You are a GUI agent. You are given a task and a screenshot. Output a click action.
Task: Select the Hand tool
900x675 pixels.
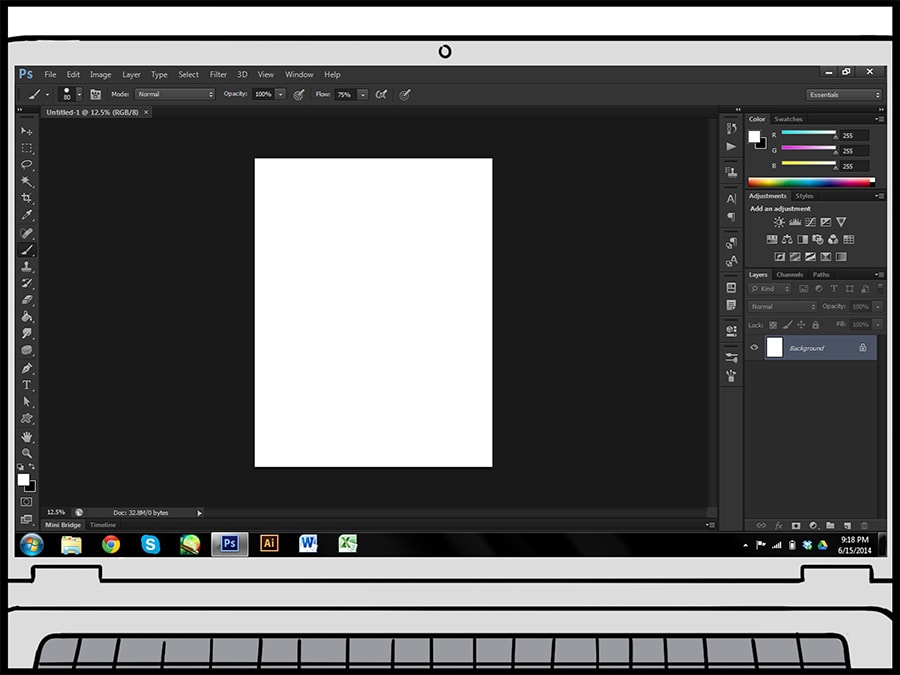pos(27,437)
